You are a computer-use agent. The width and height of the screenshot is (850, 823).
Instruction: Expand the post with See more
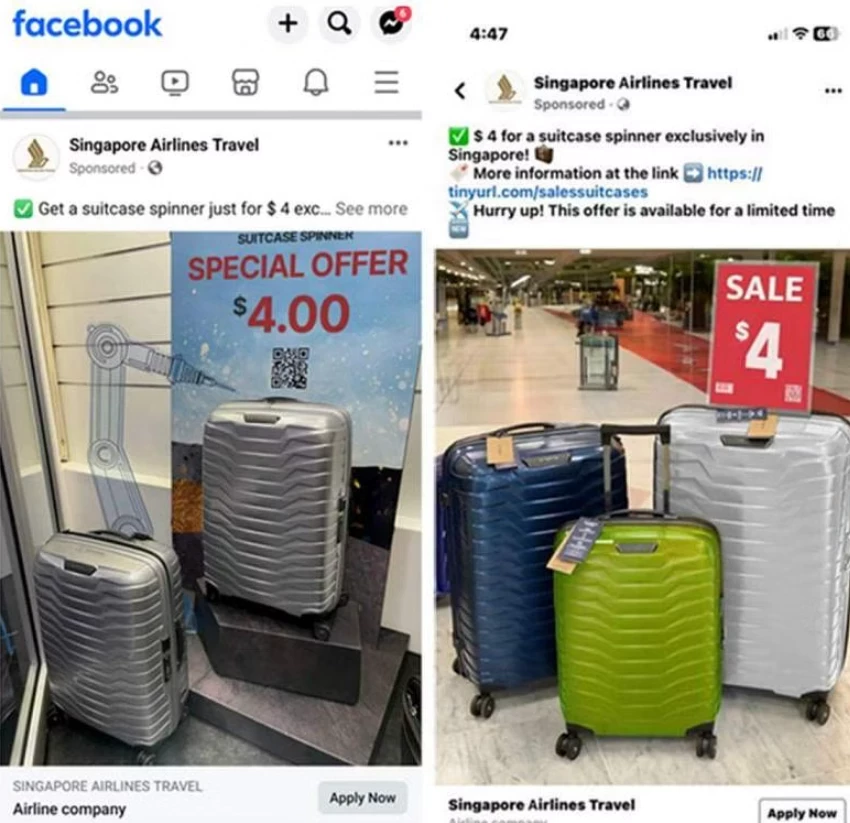(x=371, y=209)
